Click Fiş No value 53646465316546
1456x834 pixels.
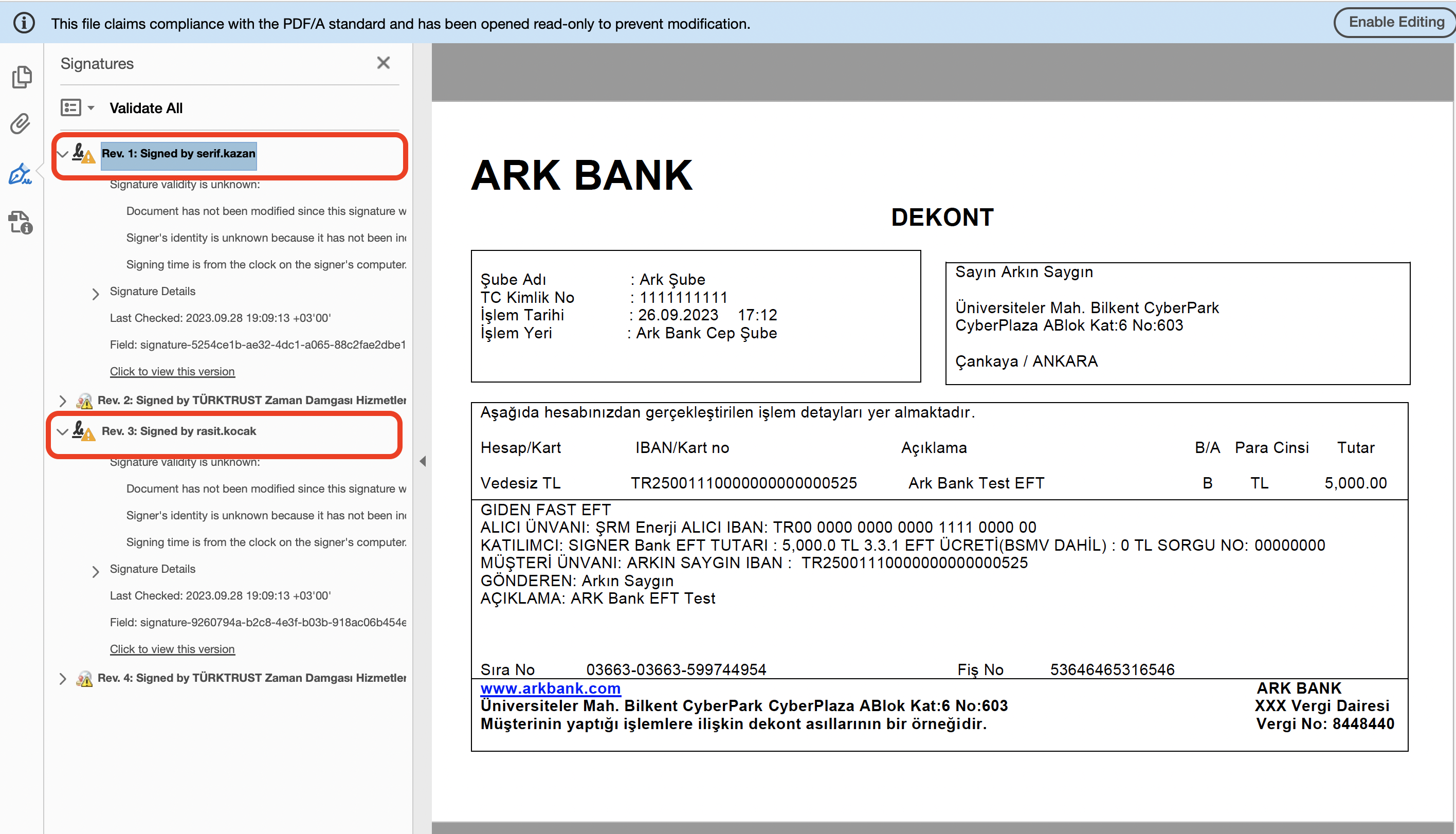[x=1112, y=669]
